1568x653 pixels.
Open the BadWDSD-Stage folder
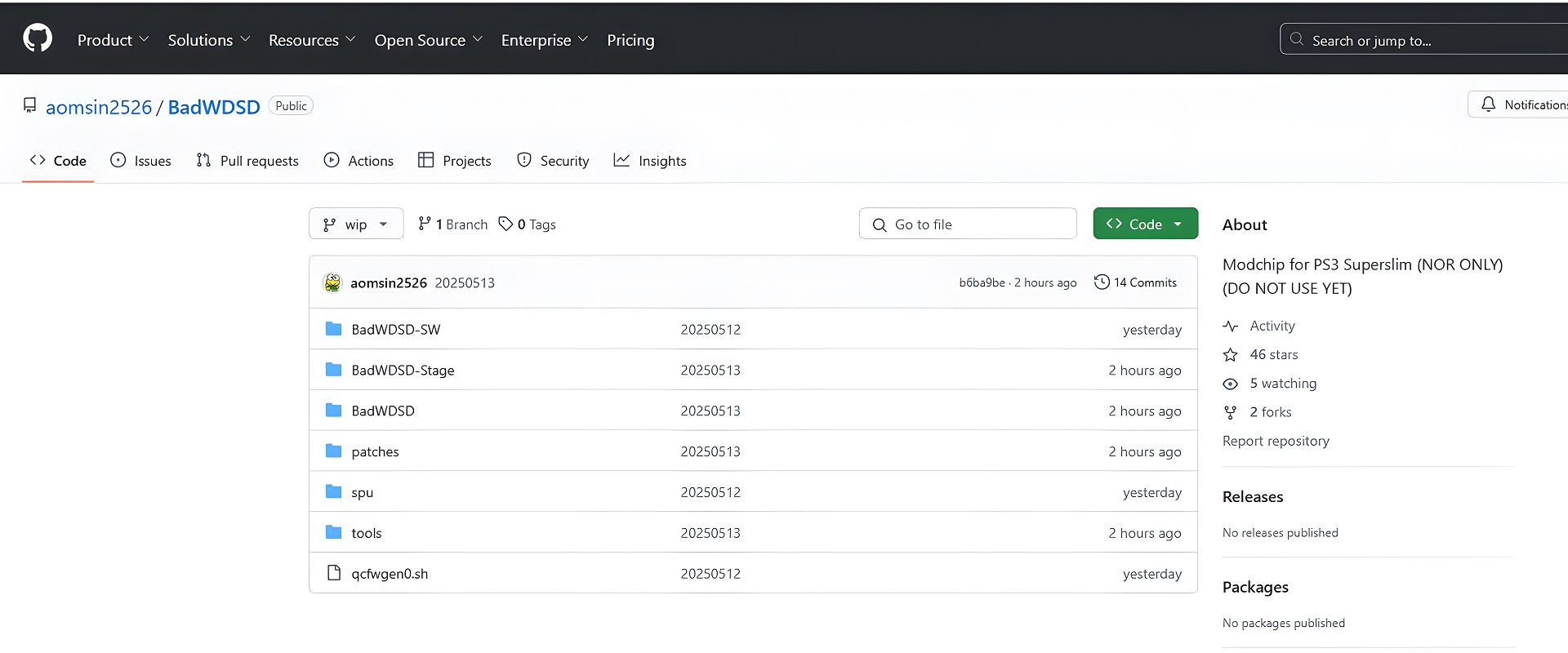coord(403,370)
